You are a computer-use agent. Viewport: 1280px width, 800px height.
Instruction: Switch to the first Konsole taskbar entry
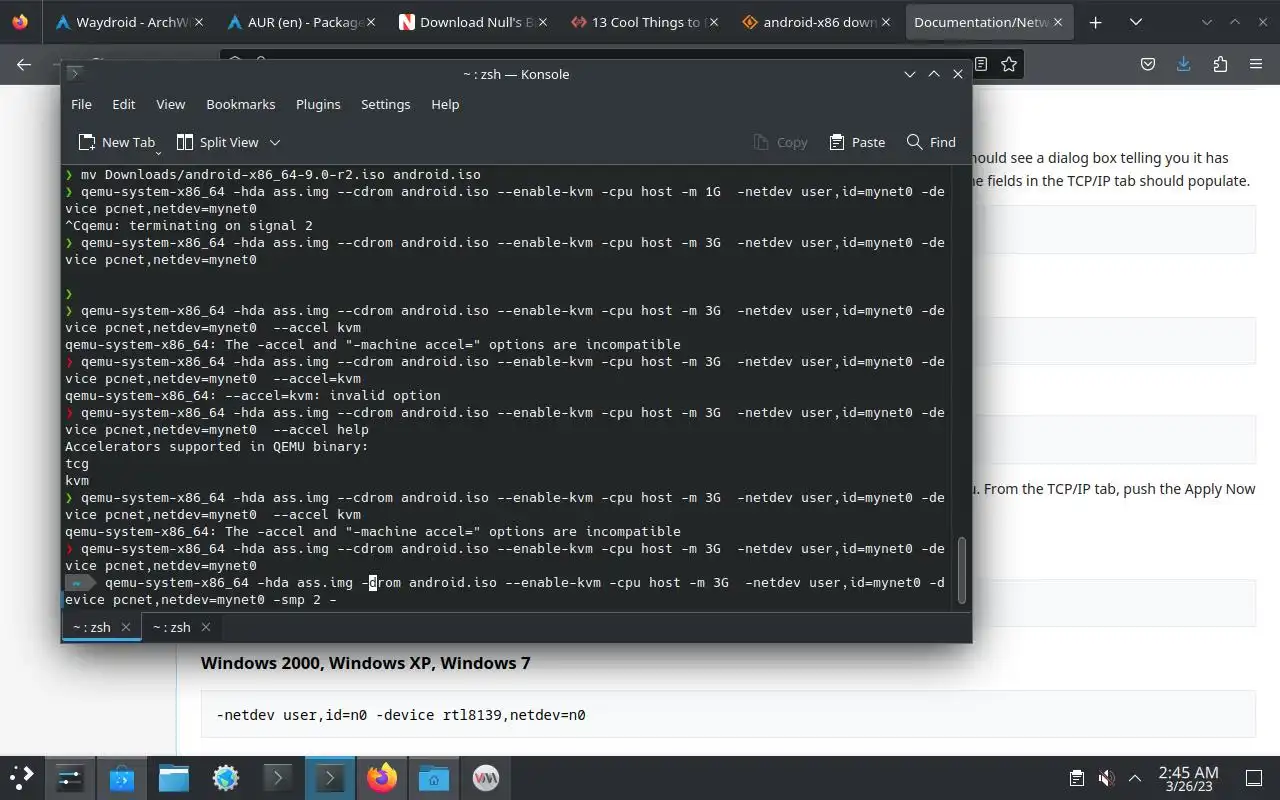(278, 778)
